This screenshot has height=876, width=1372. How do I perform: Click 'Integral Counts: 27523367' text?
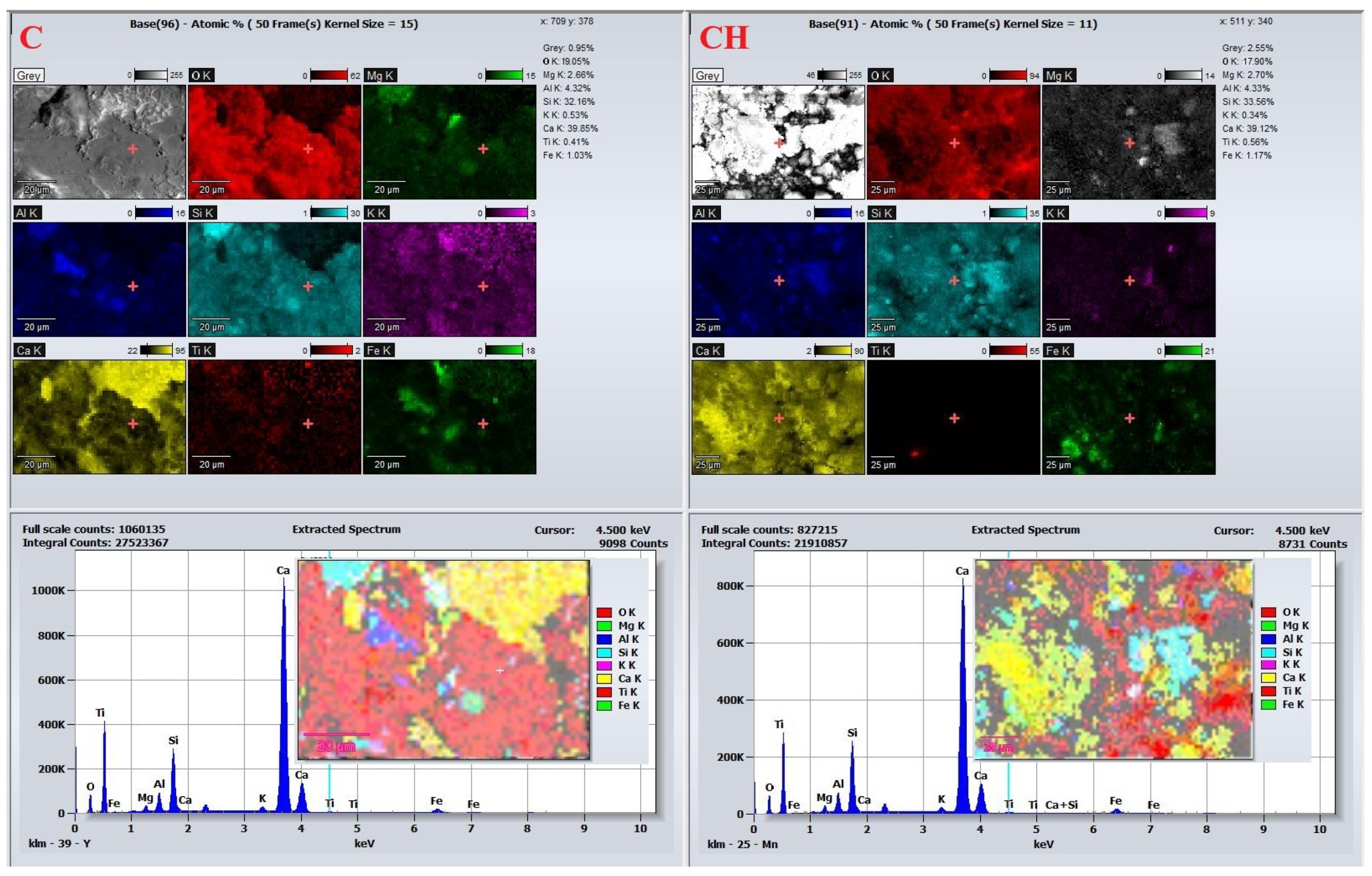coord(96,543)
